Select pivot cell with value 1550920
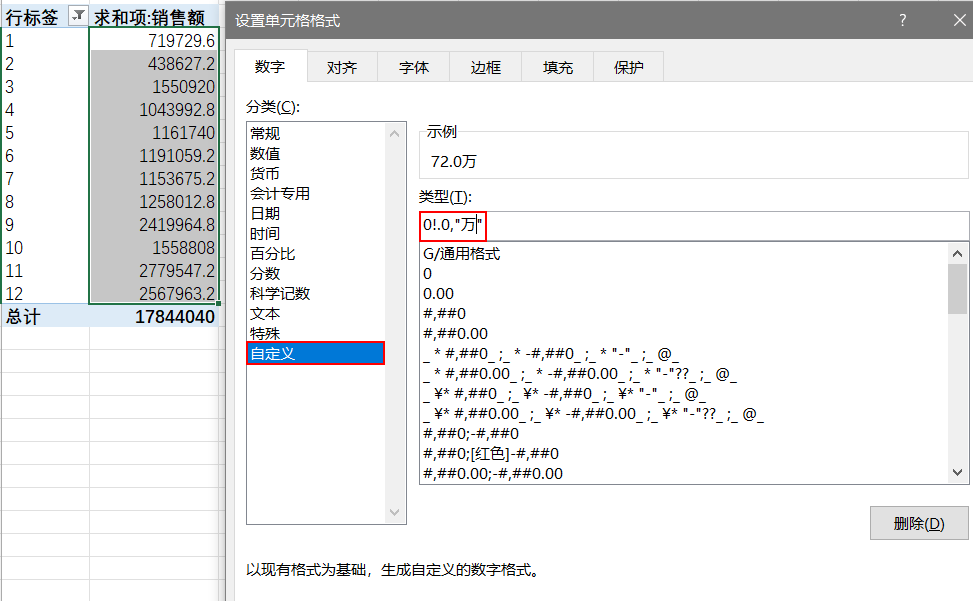The width and height of the screenshot is (973, 601). (x=155, y=86)
